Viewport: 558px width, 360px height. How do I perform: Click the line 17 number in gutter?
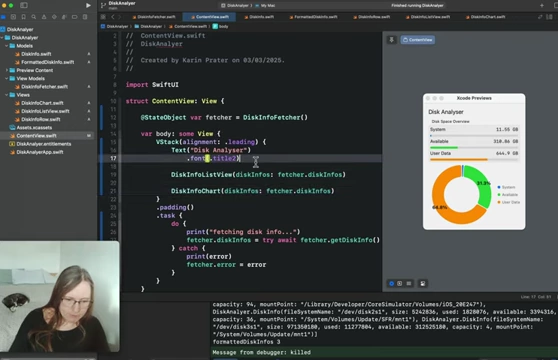113,158
